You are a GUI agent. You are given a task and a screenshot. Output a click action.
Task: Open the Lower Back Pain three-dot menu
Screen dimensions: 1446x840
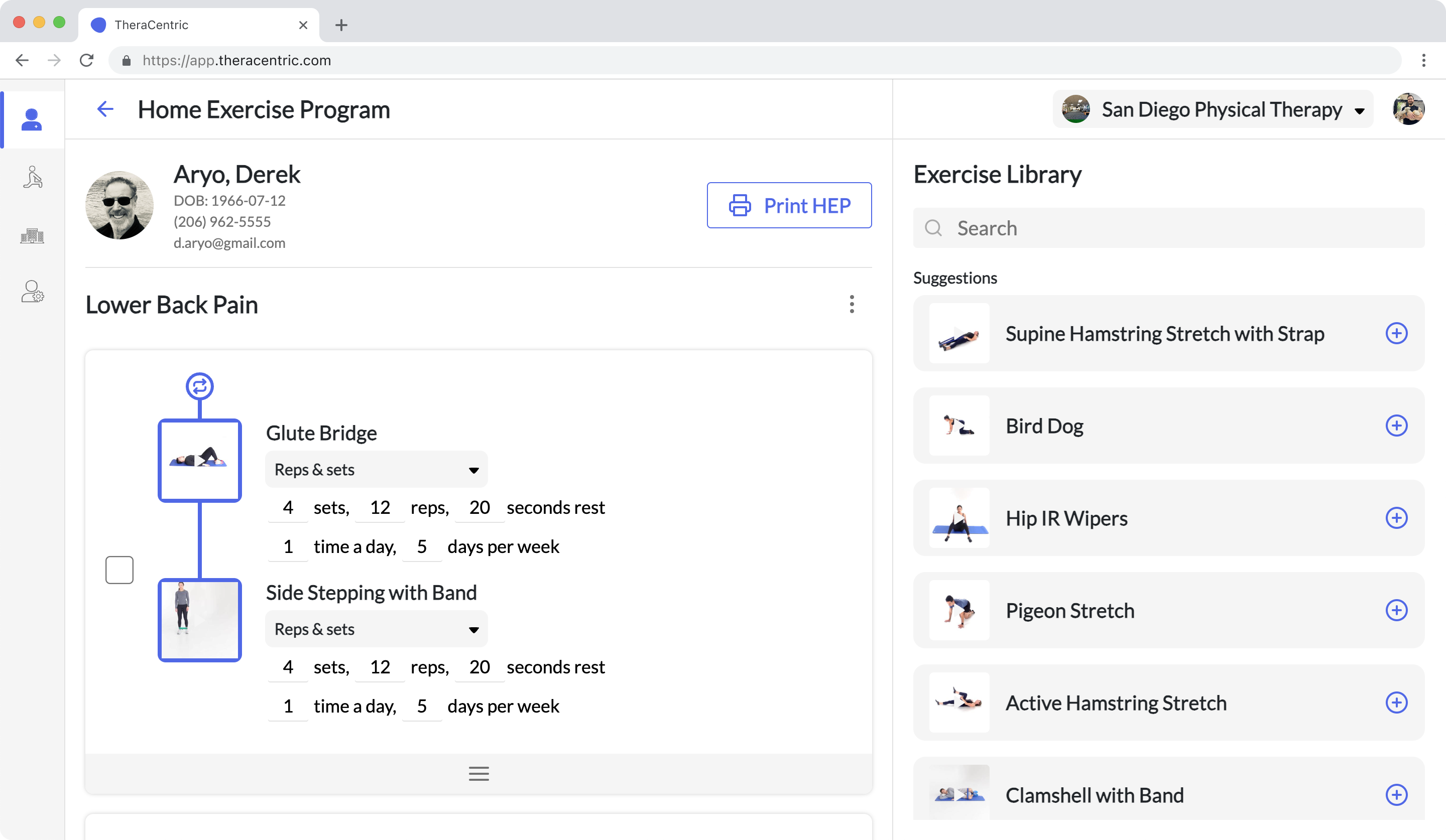(x=852, y=305)
